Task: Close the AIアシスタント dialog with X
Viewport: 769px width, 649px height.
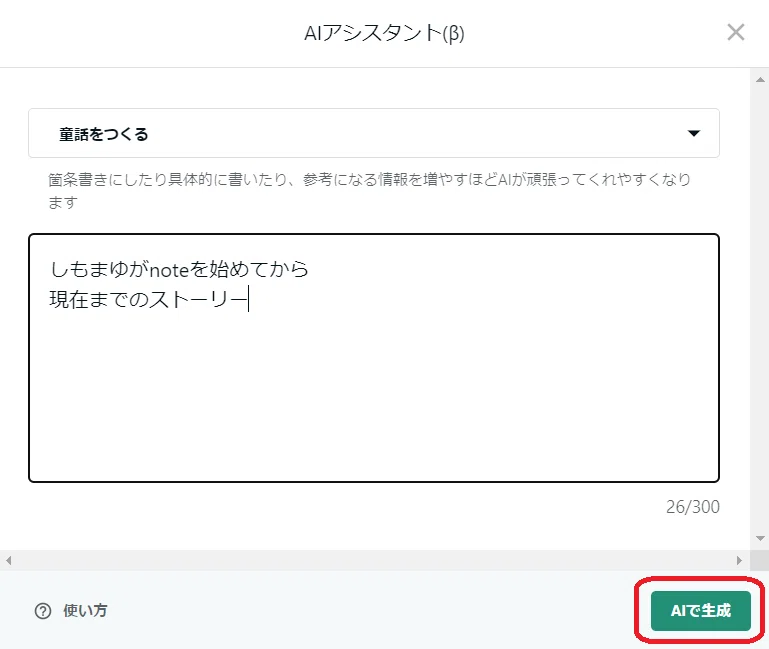Action: tap(736, 32)
